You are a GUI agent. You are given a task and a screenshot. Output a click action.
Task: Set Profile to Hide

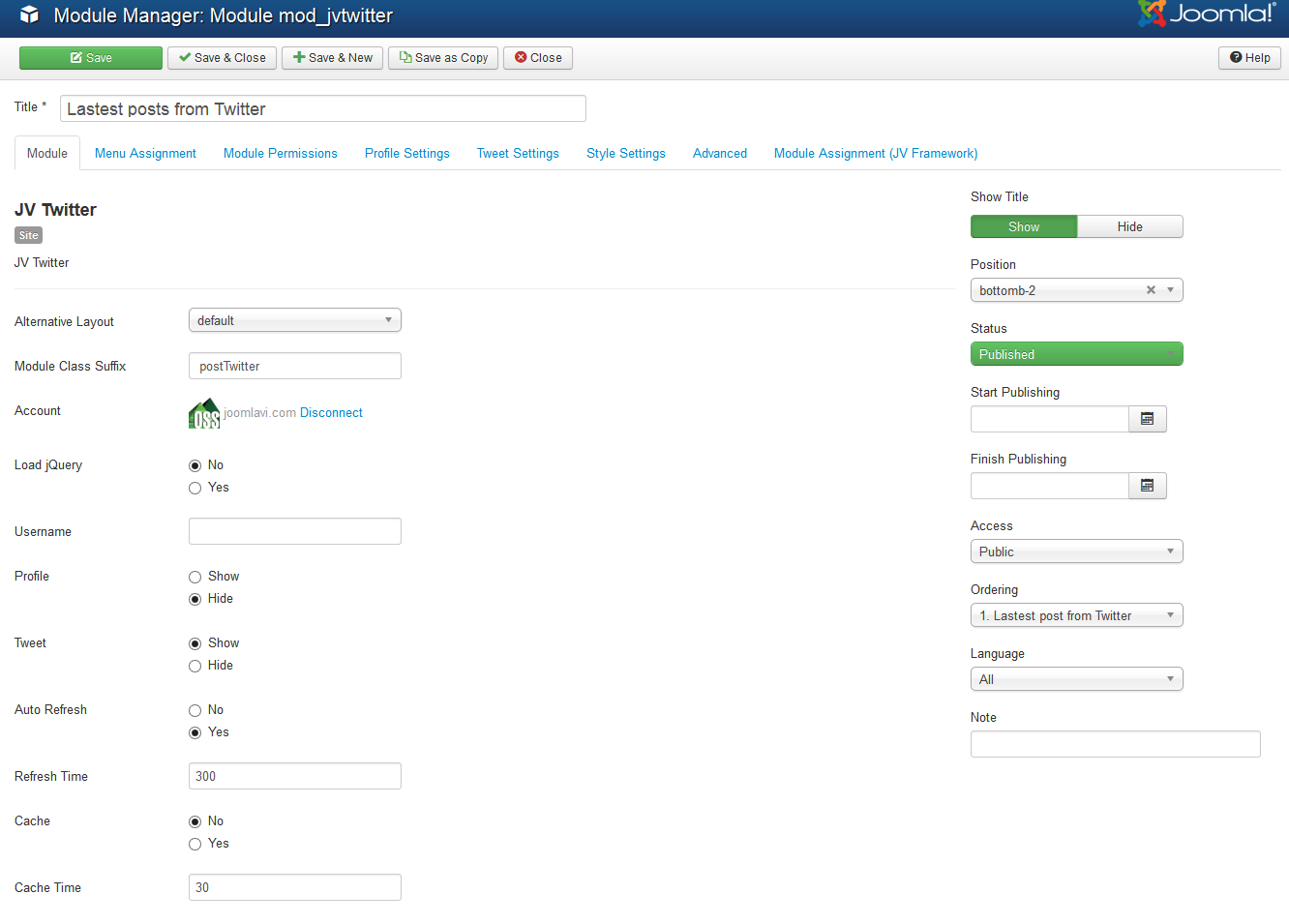195,600
